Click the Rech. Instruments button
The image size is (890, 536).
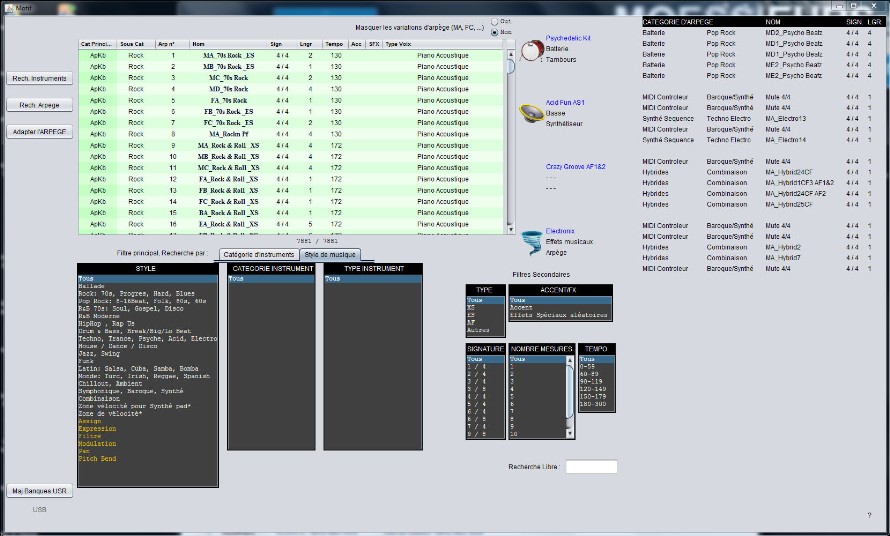pos(39,78)
